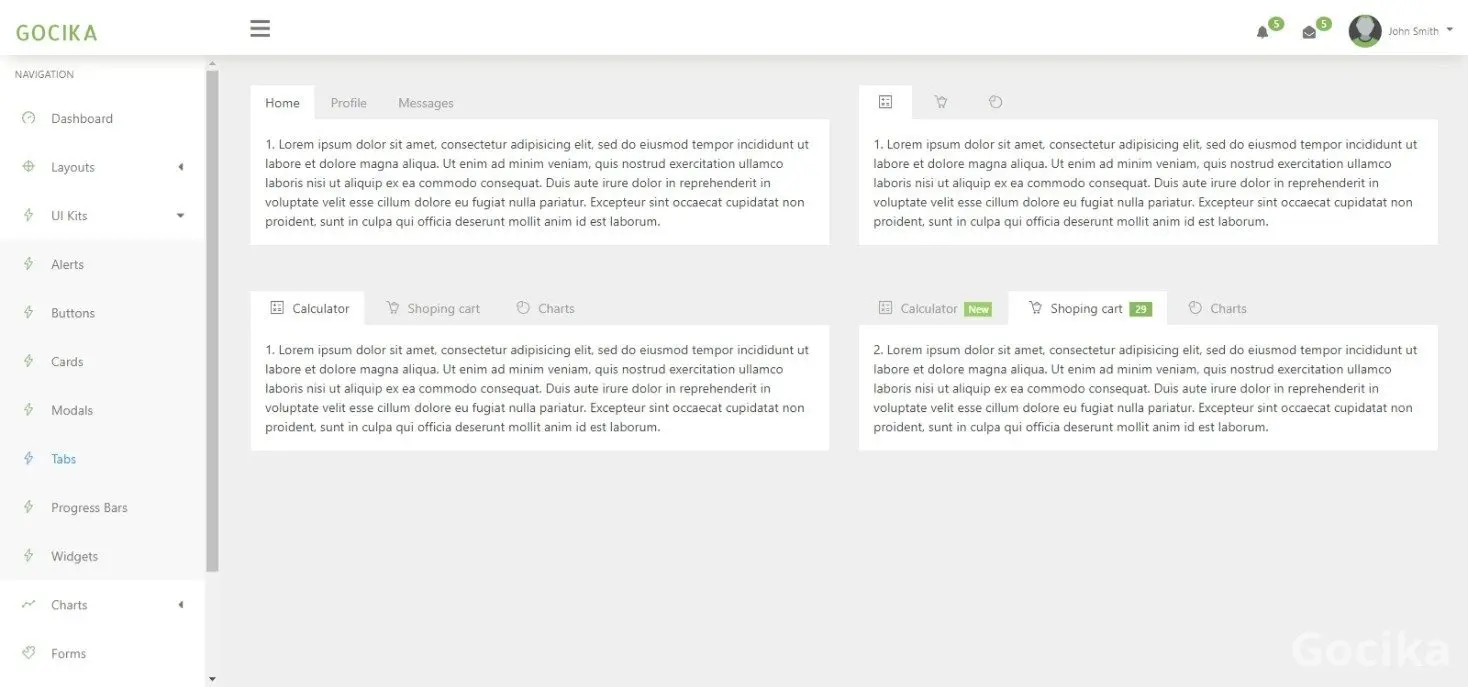
Task: Expand the Layouts submenu arrow
Action: click(x=181, y=167)
